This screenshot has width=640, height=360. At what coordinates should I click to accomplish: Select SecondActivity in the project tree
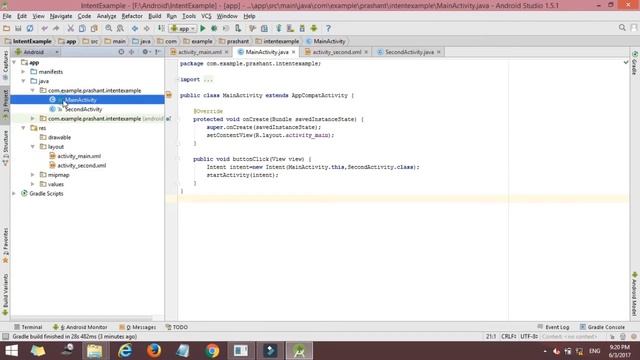click(x=84, y=109)
